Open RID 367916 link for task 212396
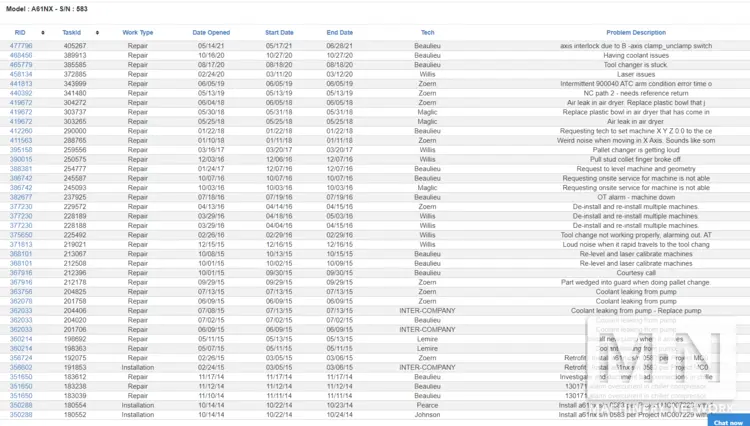This screenshot has height=426, width=750. pyautogui.click(x=21, y=273)
